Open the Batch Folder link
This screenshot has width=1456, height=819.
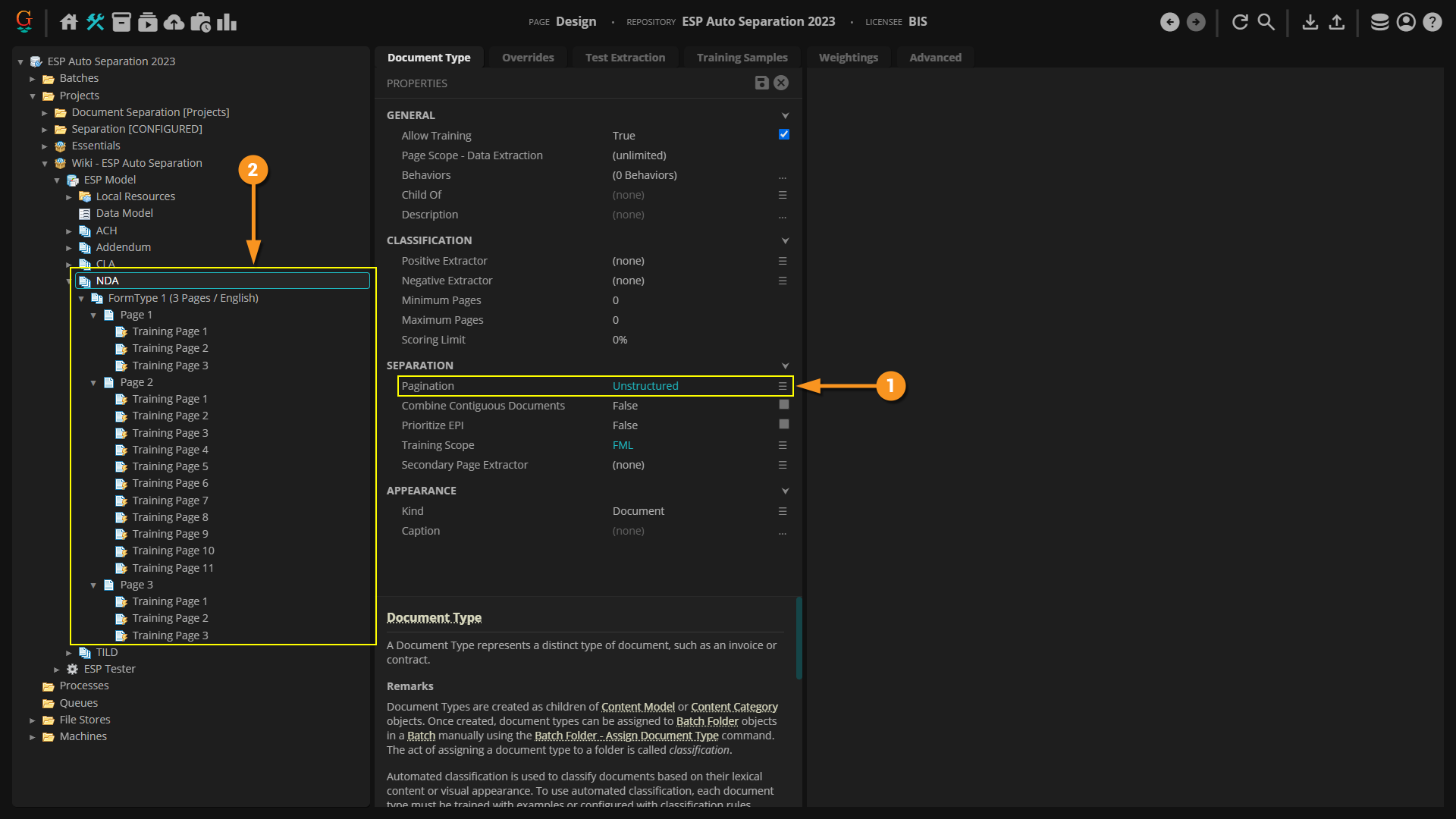pos(707,721)
